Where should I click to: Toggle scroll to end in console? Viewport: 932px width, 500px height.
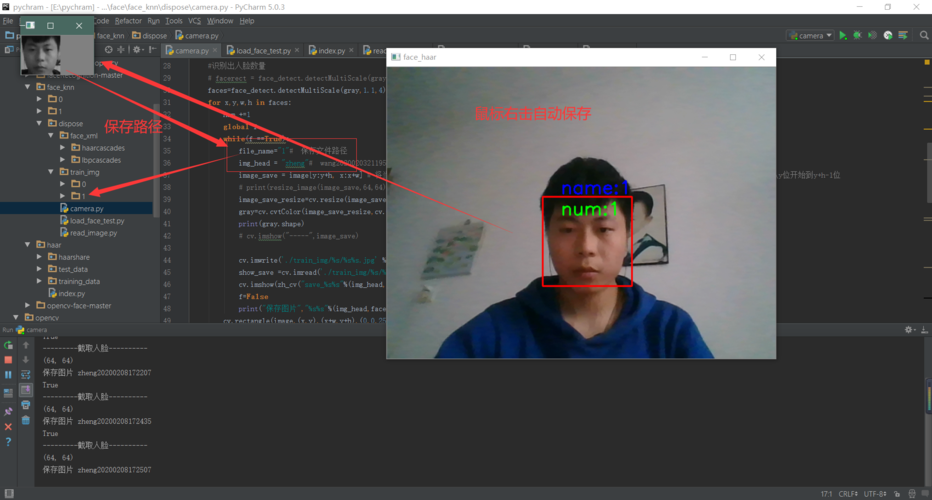[x=26, y=390]
